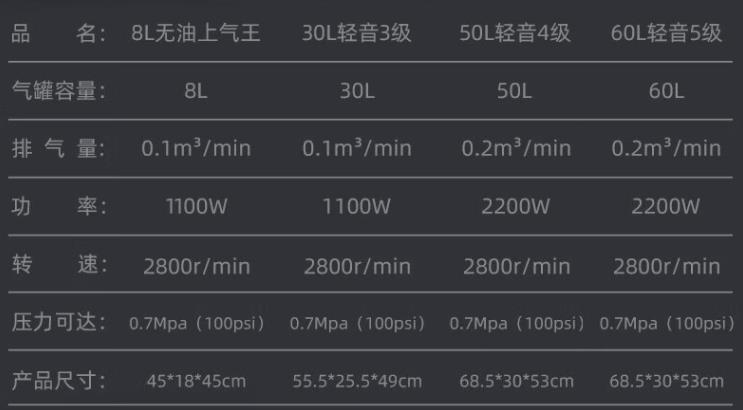Select the 2800r/min value under 8L
The image size is (743, 410).
[197, 266]
